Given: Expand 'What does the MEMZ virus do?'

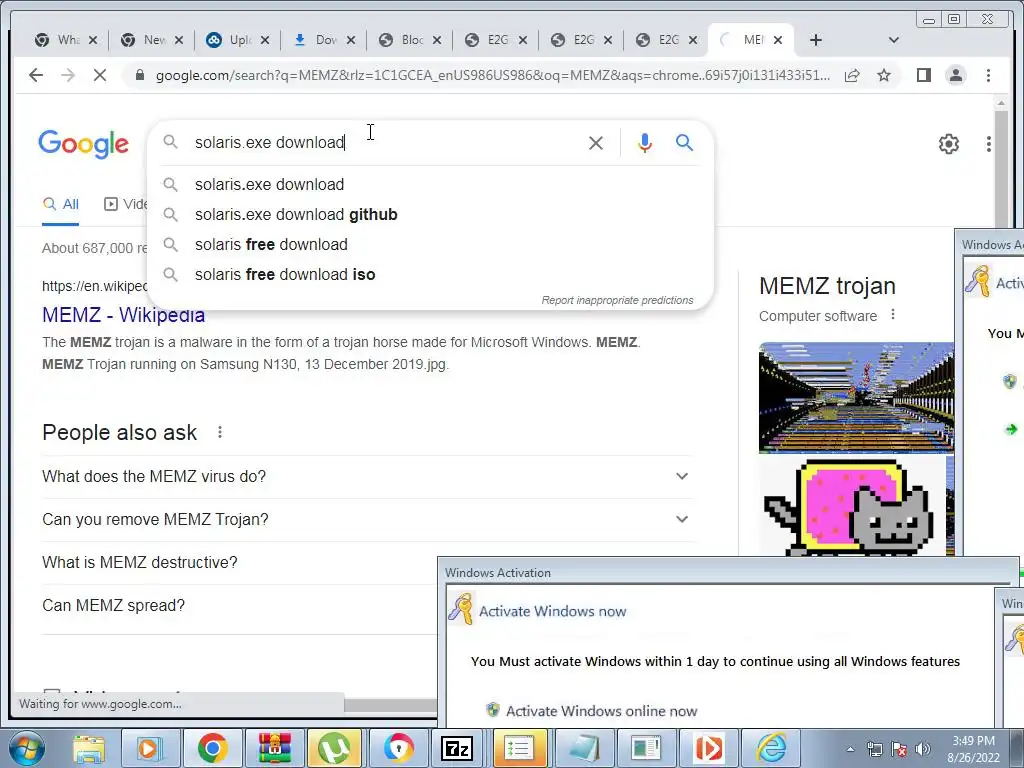Looking at the screenshot, I should coord(367,477).
